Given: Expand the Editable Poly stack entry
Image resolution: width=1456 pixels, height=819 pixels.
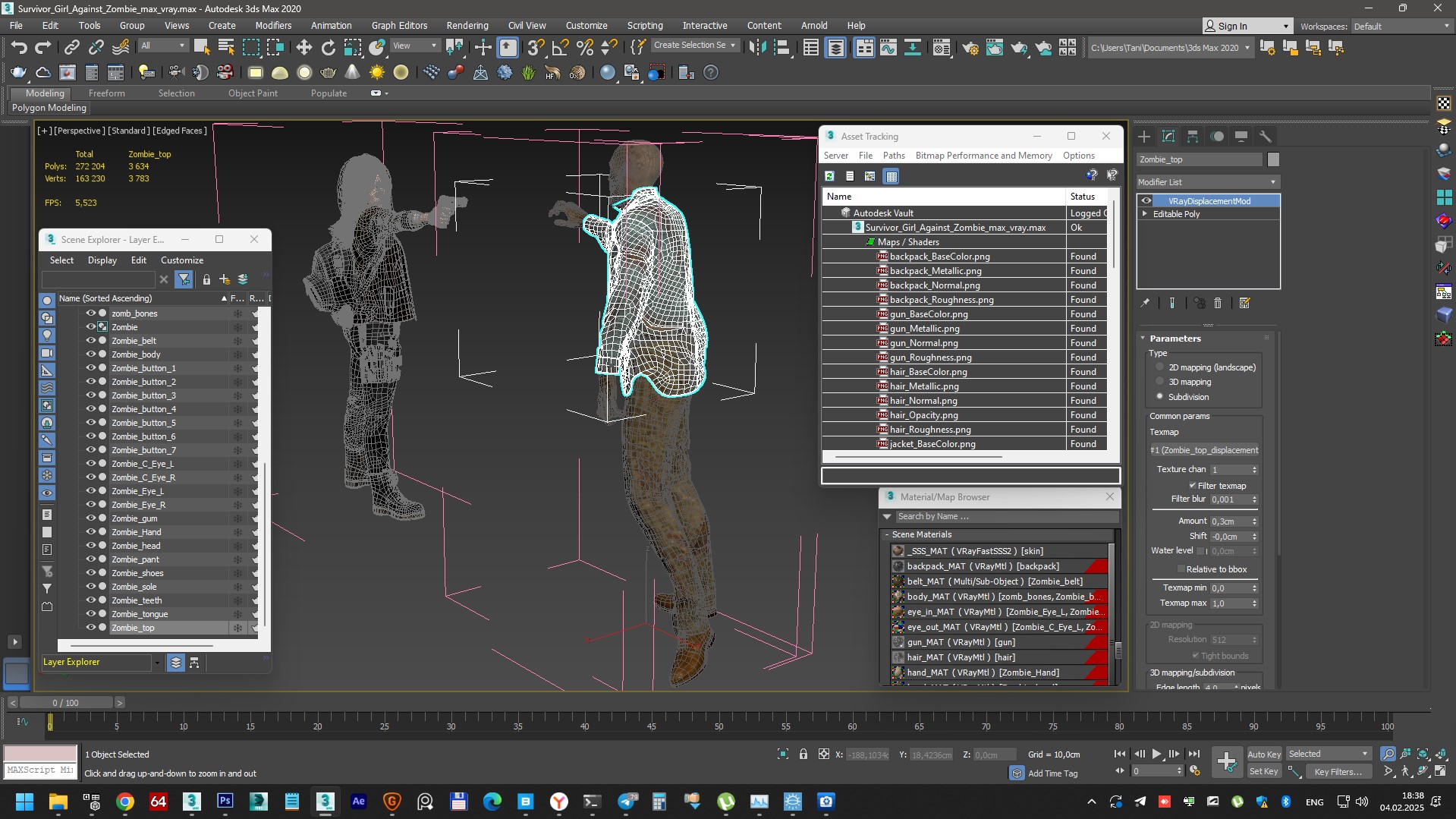Looking at the screenshot, I should coord(1145,214).
